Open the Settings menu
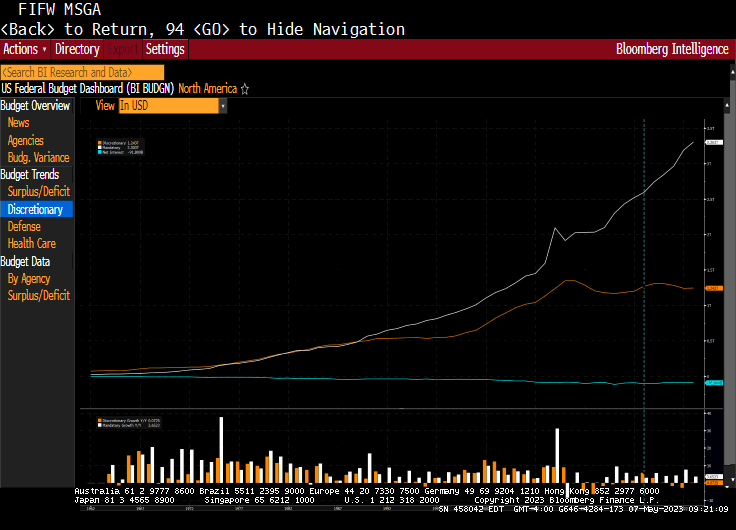The width and height of the screenshot is (736, 530). click(x=165, y=49)
